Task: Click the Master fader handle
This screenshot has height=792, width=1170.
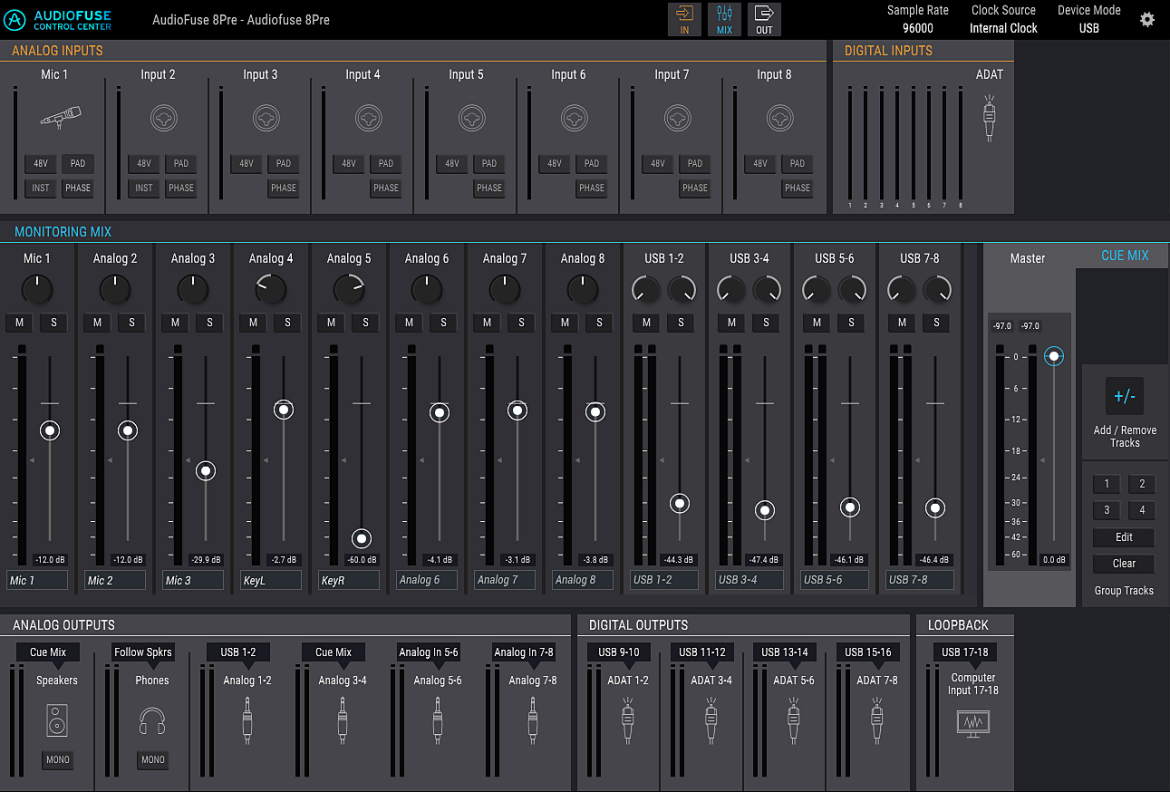Action: (x=1054, y=356)
